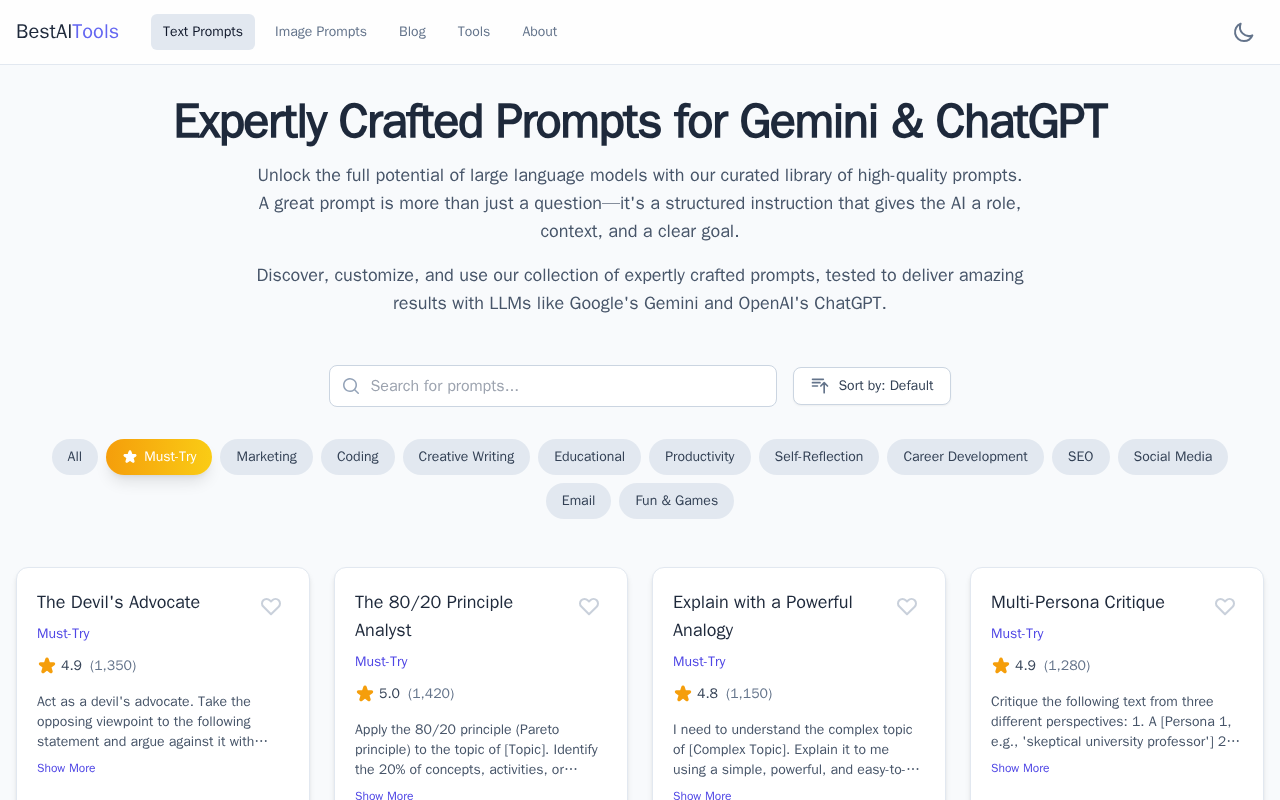The image size is (1280, 800).
Task: Like the Multi-Persona Critique prompt heart
Action: (1225, 606)
